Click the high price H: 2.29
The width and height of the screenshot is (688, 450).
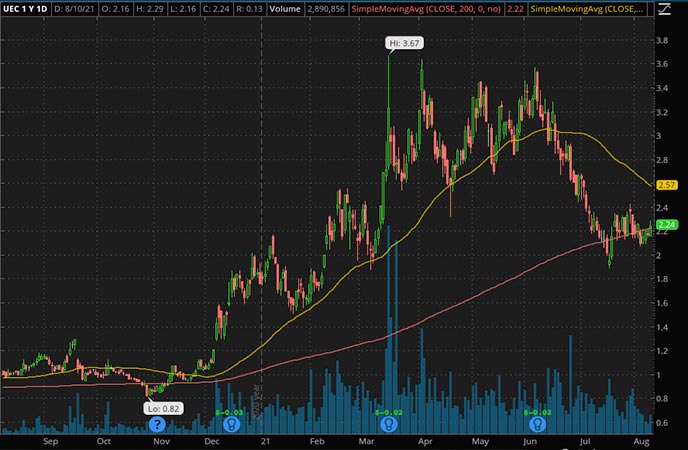[150, 8]
